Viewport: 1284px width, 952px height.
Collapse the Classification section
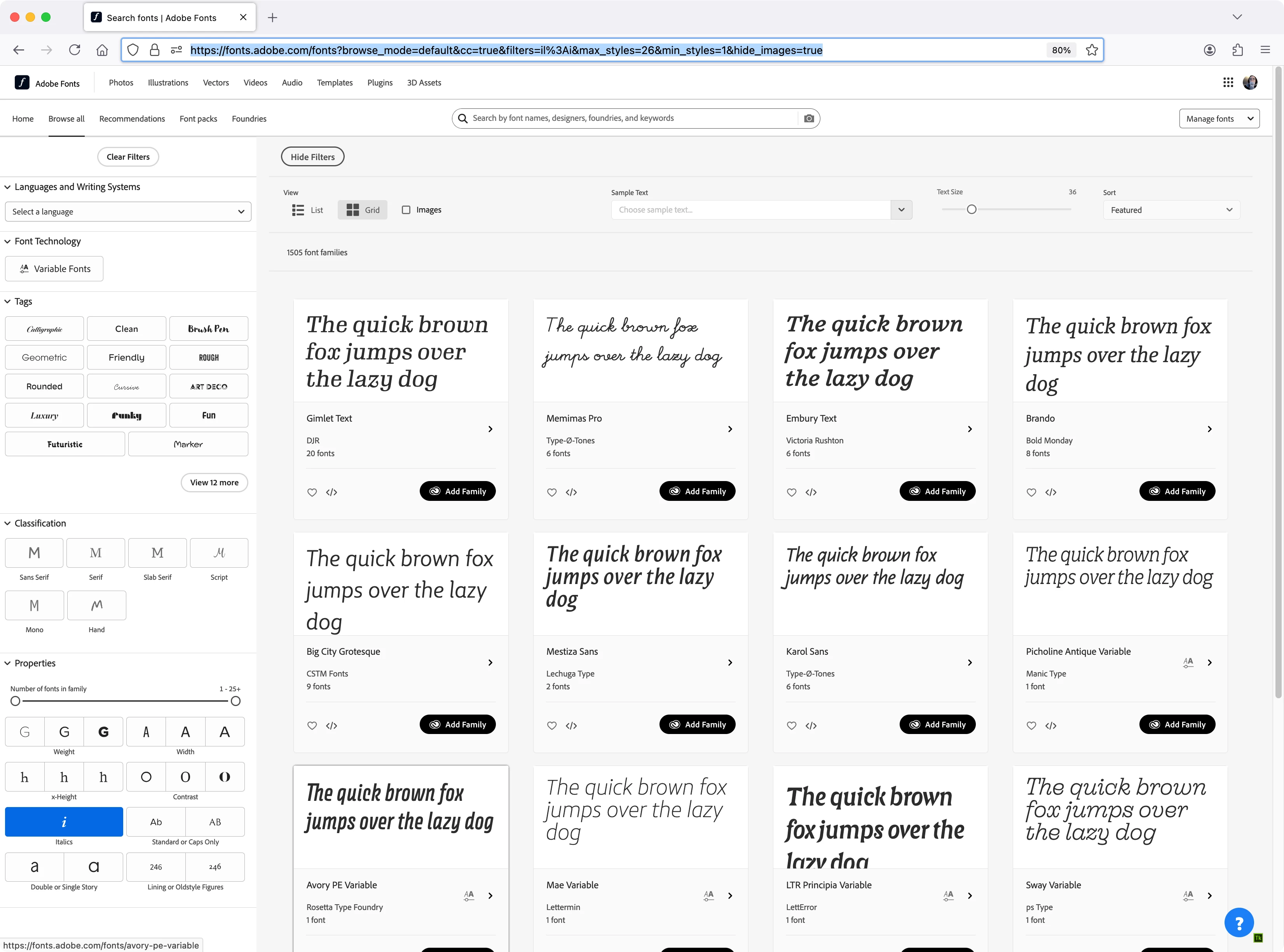8,523
